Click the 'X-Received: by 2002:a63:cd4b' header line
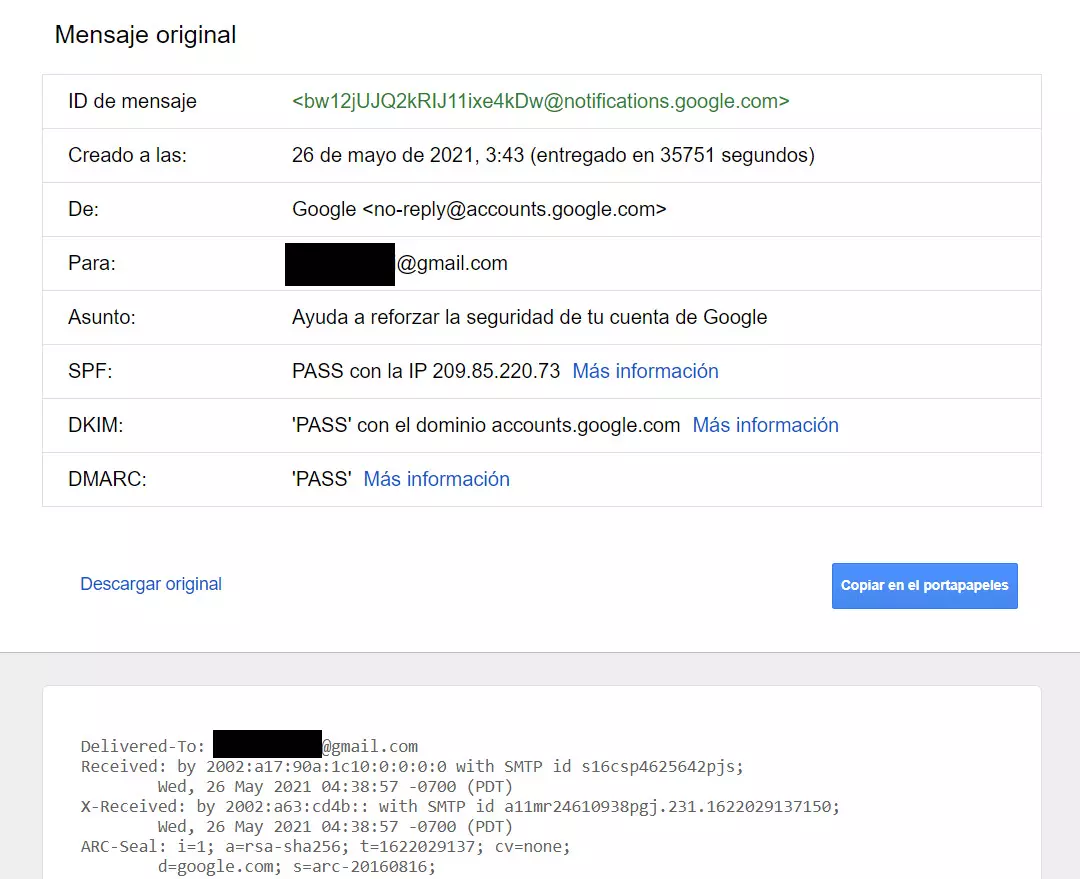This screenshot has height=879, width=1080. coord(460,806)
